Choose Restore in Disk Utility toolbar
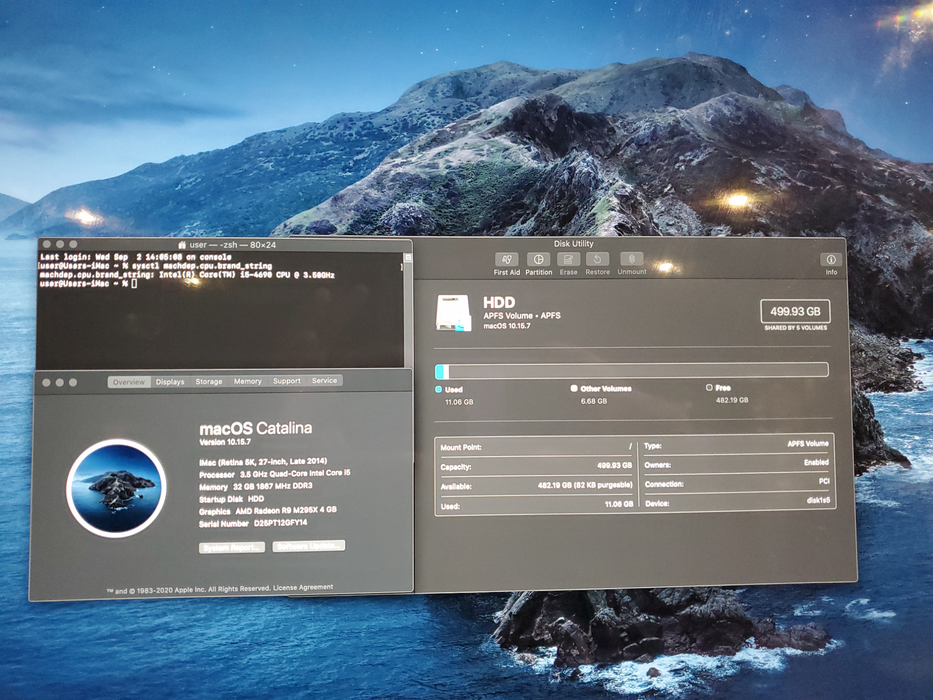 (x=597, y=264)
